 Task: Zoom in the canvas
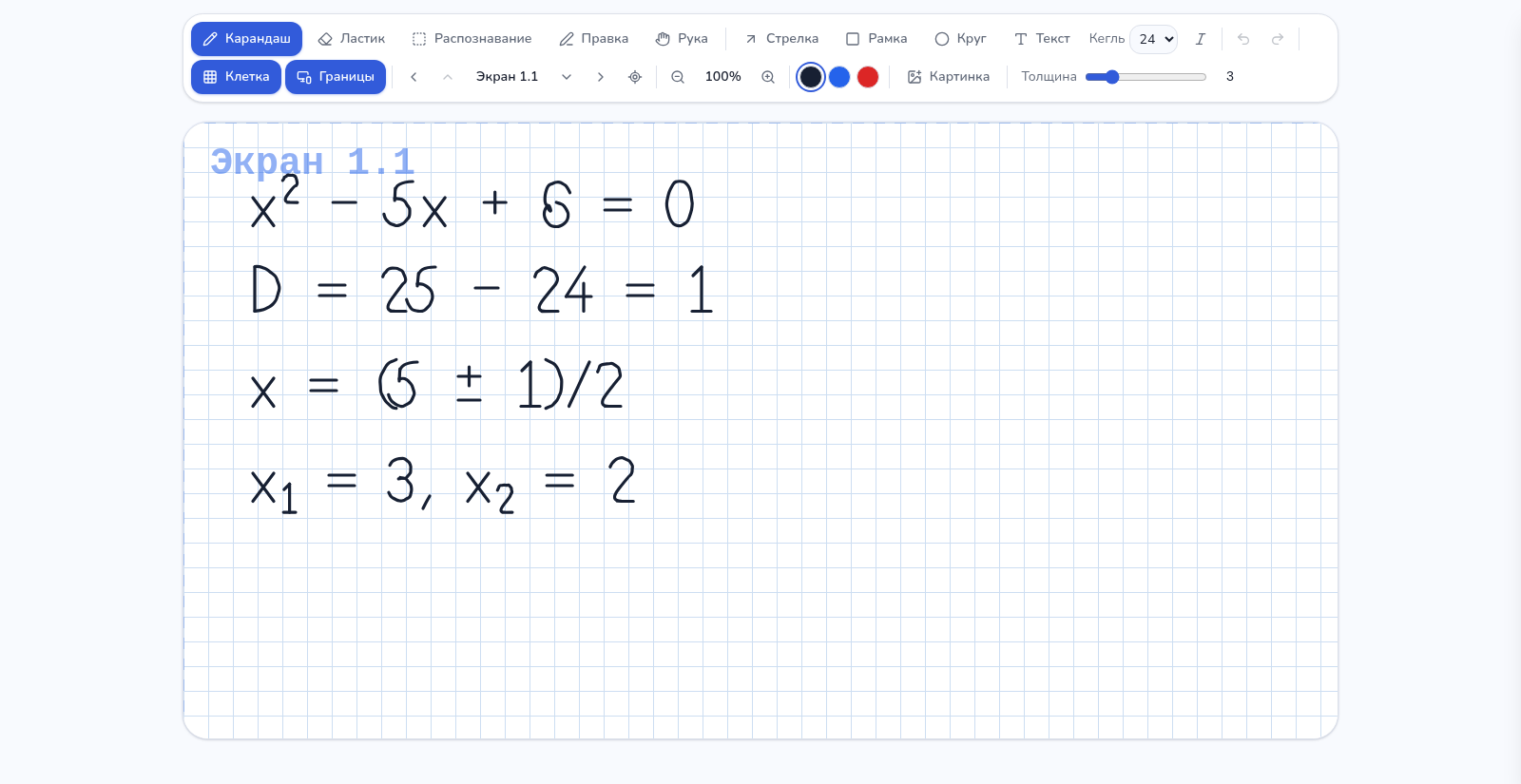[x=768, y=77]
